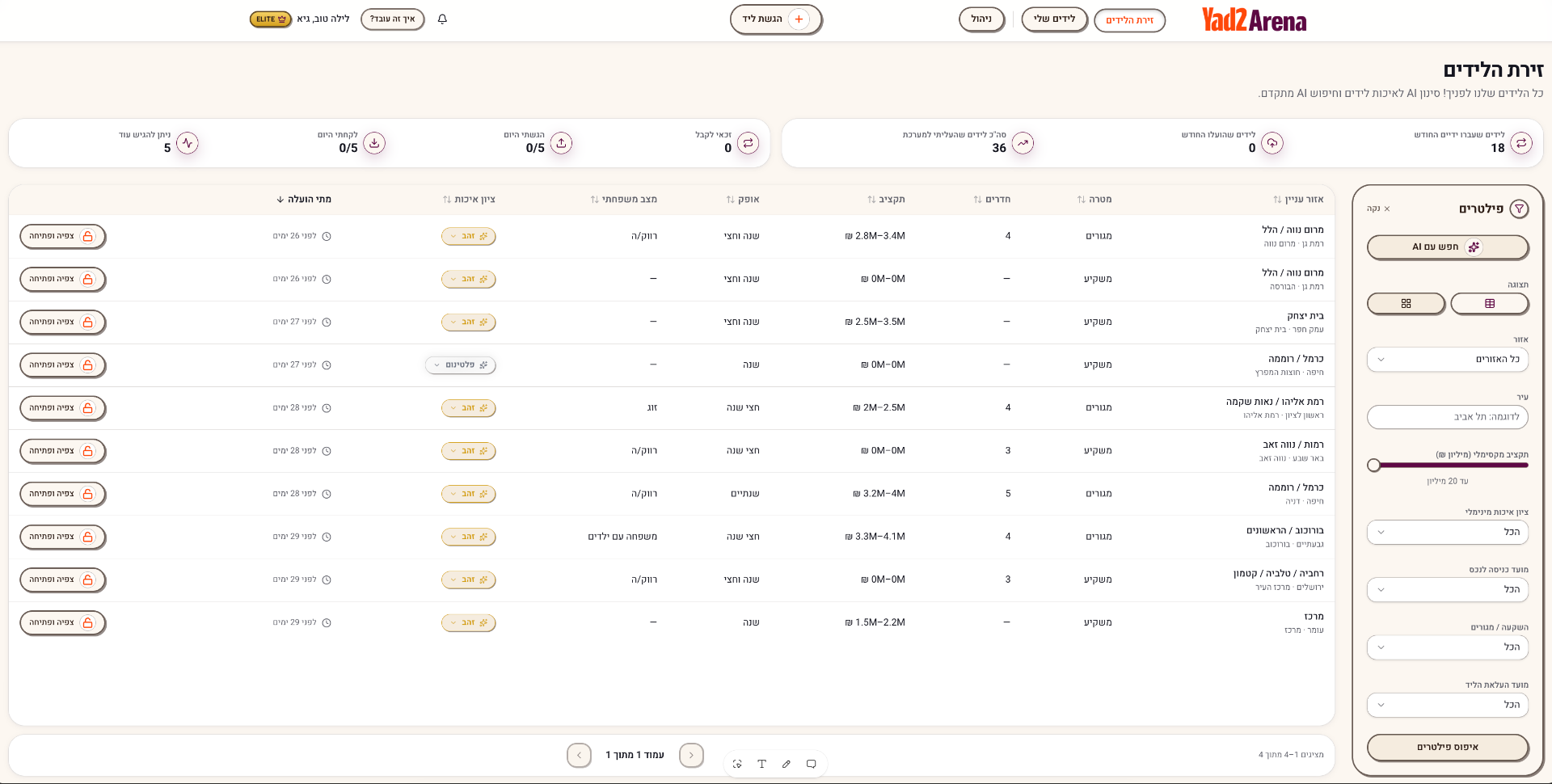Click the Yad2 Arena logo
Viewport: 1552px width, 784px height.
pyautogui.click(x=1254, y=20)
